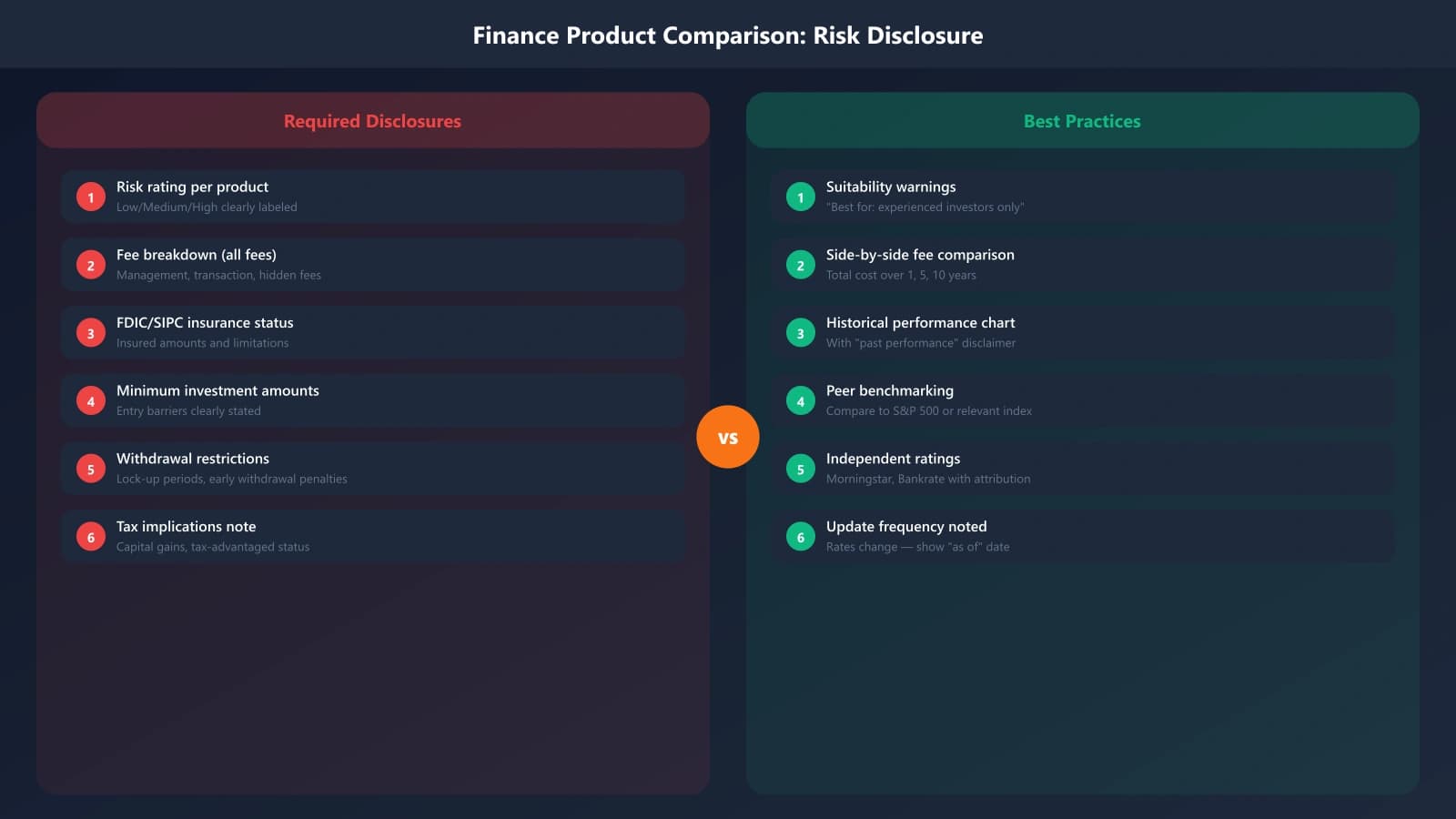Click the red number 1 badge beside Risk rating

coord(90,197)
